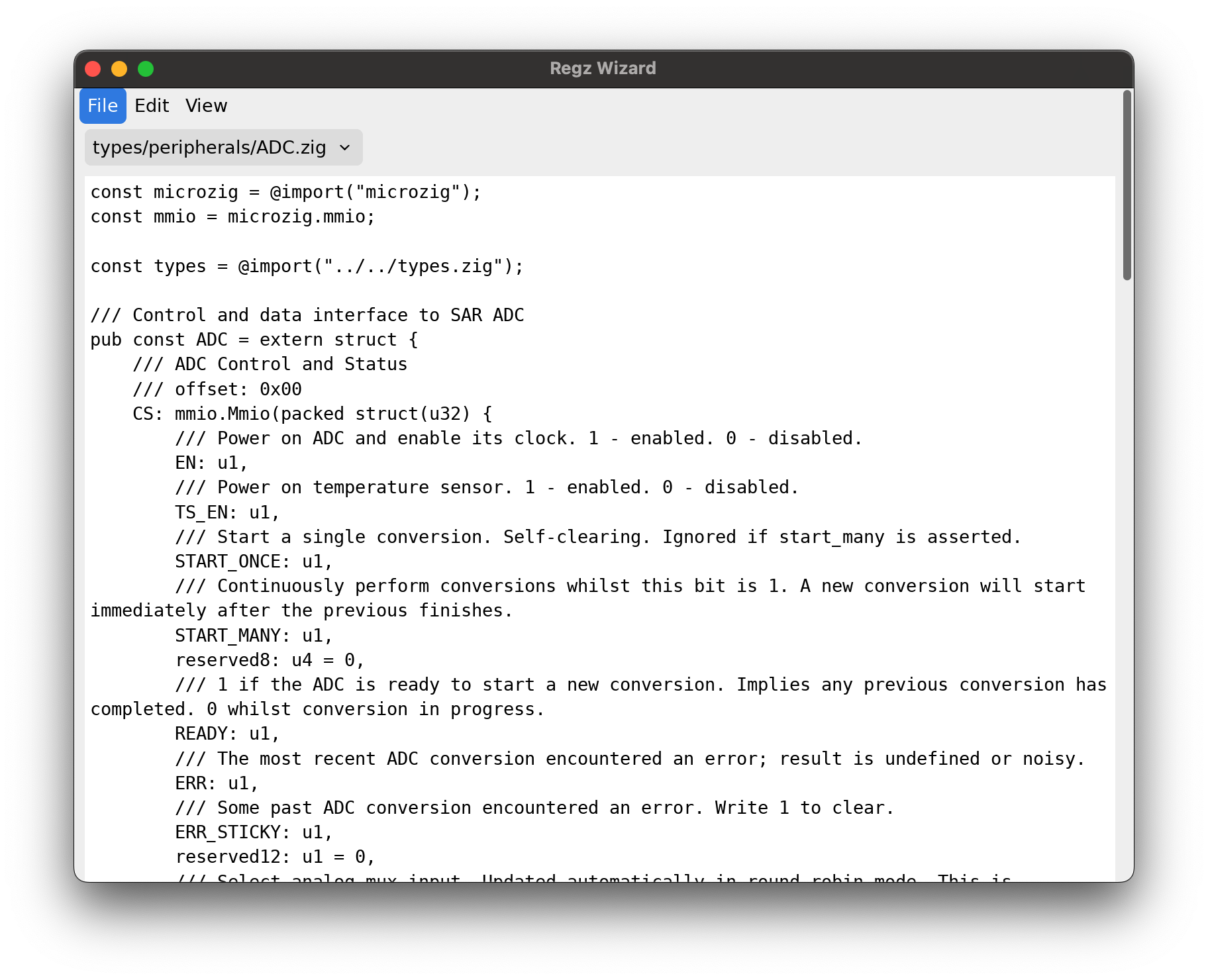This screenshot has height=980, width=1208.
Task: Click the comment 'Control and data interface to SAR ADC'
Action: 328,315
